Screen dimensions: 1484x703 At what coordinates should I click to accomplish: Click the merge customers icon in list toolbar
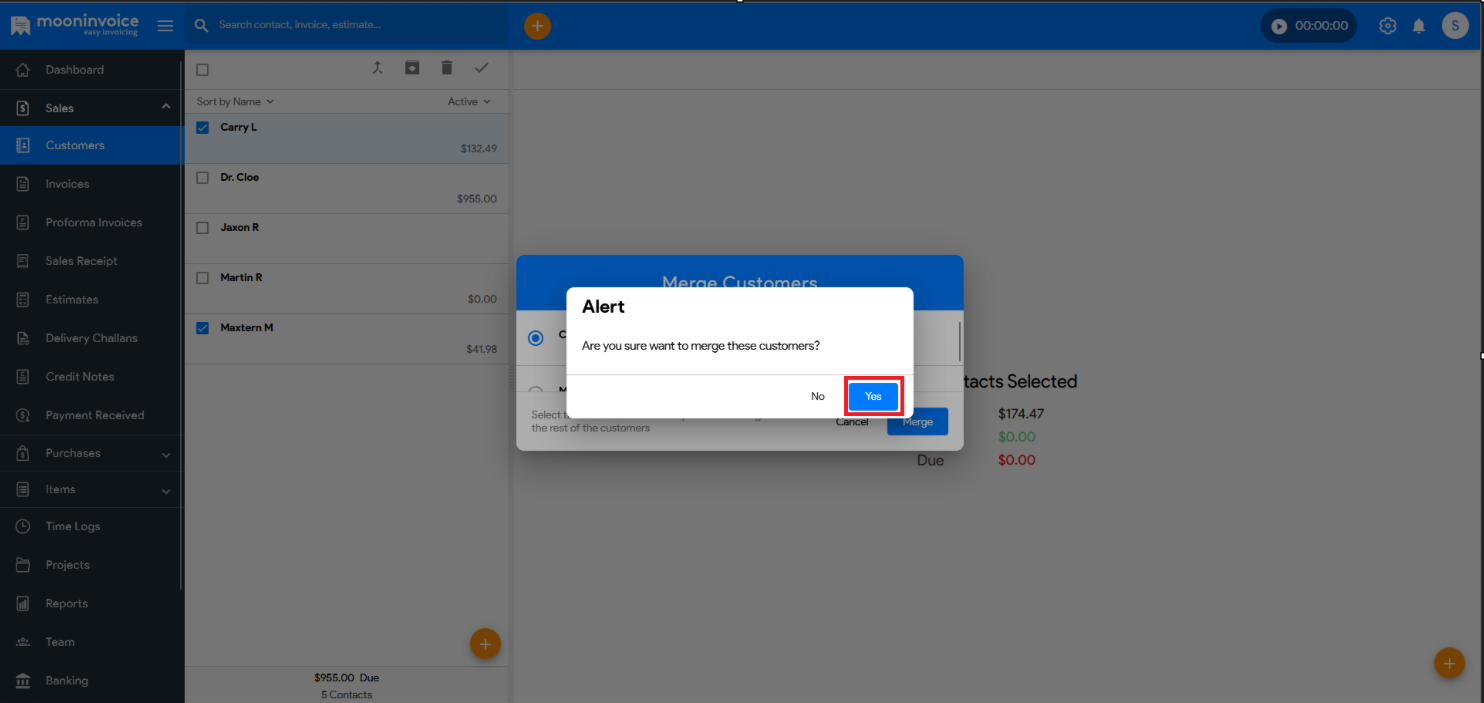[378, 68]
